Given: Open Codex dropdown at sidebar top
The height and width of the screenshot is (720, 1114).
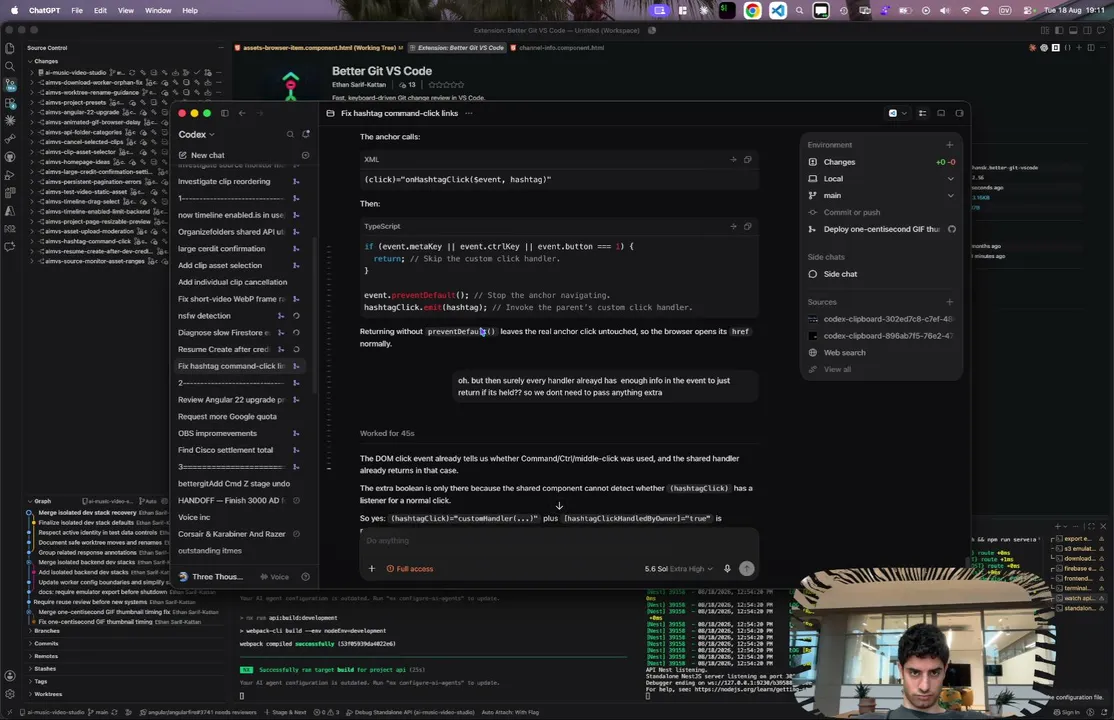Looking at the screenshot, I should coord(197,134).
